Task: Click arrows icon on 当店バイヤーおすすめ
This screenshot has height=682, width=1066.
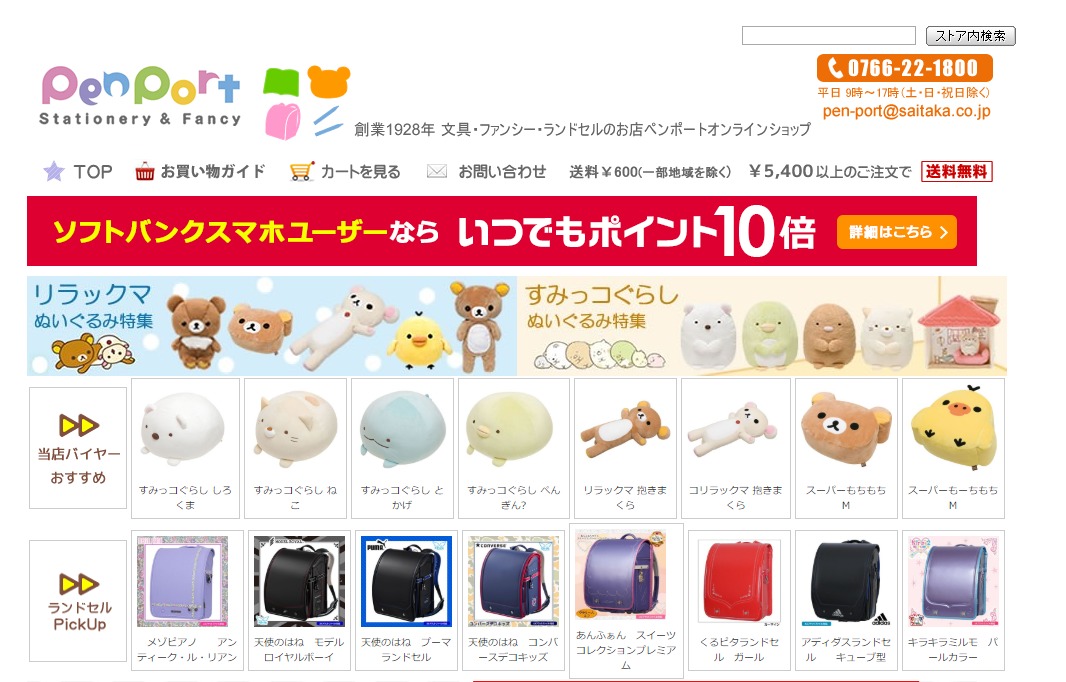Action: click(78, 425)
